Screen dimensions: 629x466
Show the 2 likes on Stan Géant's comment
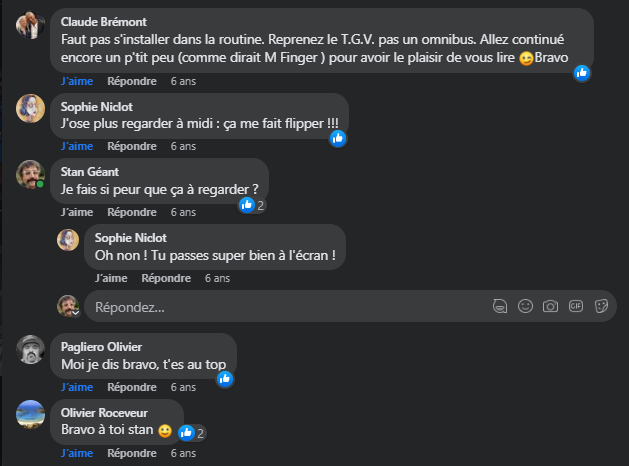tap(251, 205)
